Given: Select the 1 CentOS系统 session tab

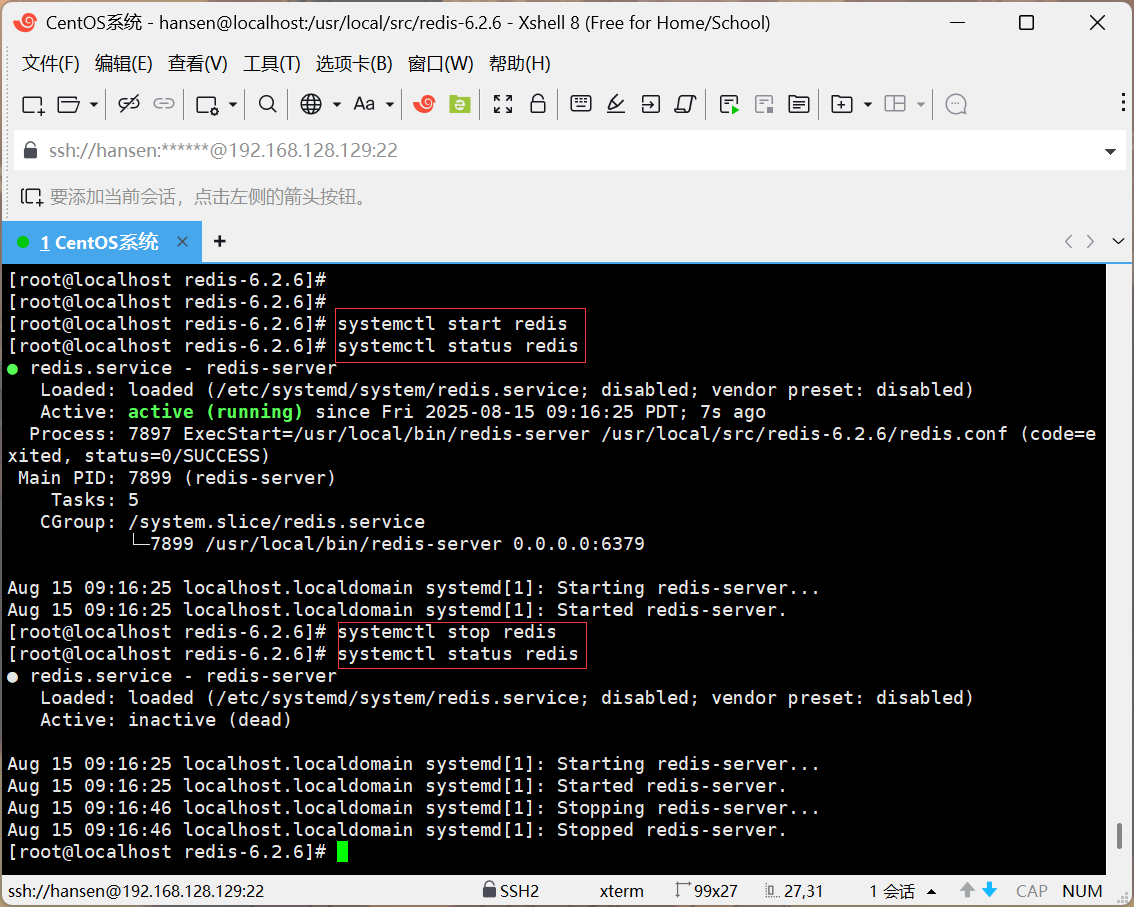Looking at the screenshot, I should click(99, 242).
